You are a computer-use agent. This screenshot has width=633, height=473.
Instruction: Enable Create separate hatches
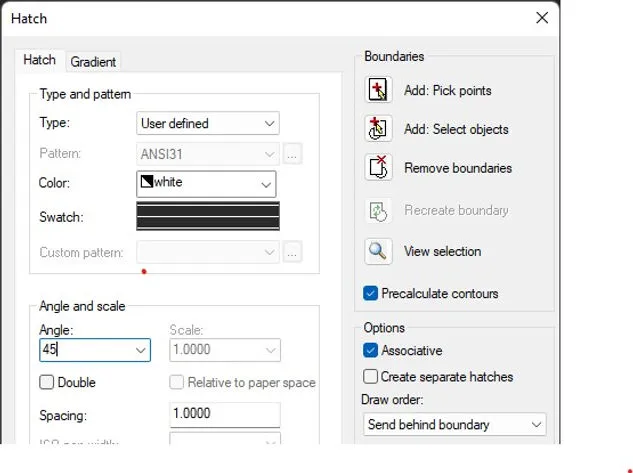371,377
